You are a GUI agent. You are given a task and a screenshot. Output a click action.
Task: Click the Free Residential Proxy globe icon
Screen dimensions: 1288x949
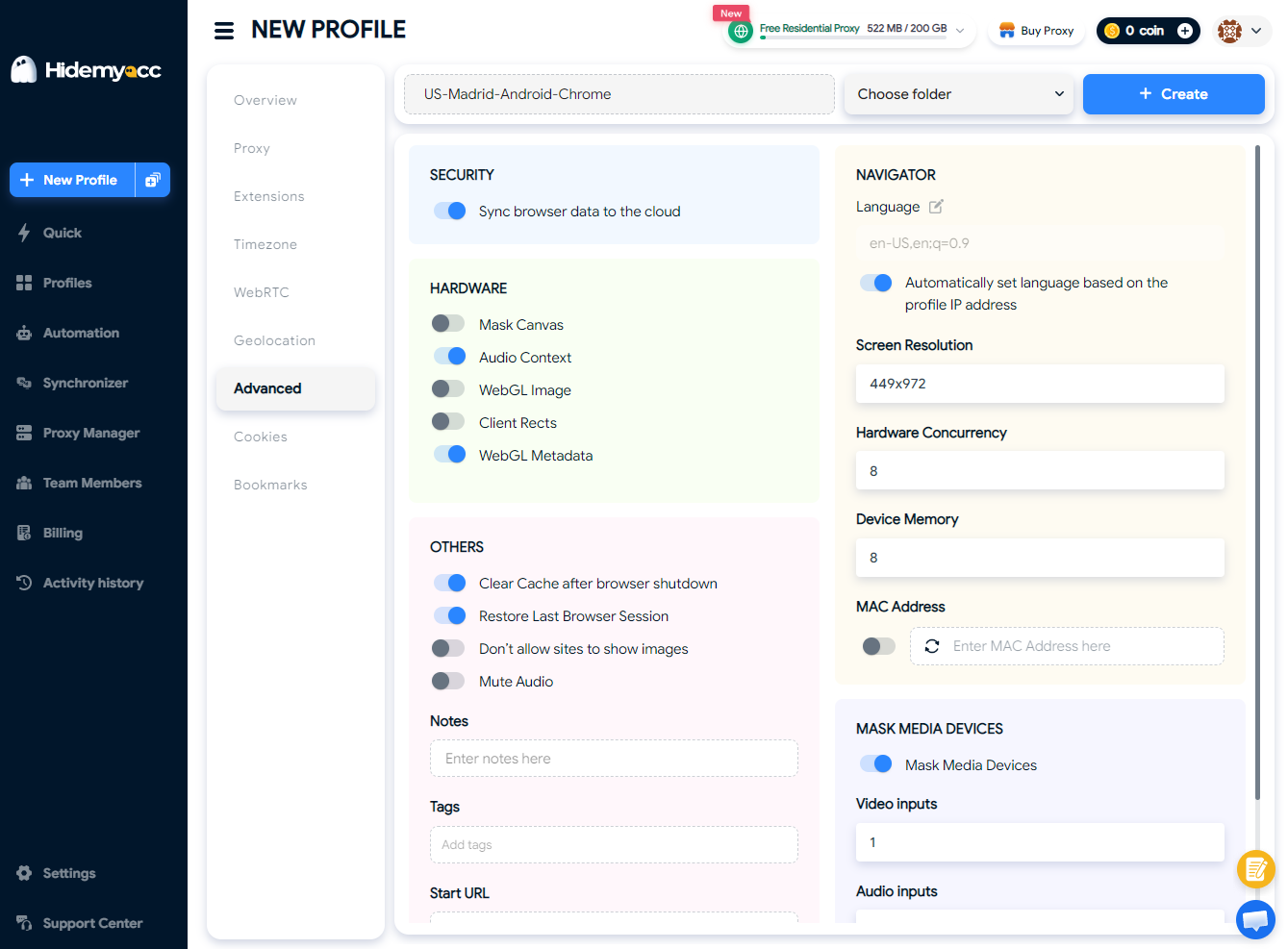click(741, 32)
